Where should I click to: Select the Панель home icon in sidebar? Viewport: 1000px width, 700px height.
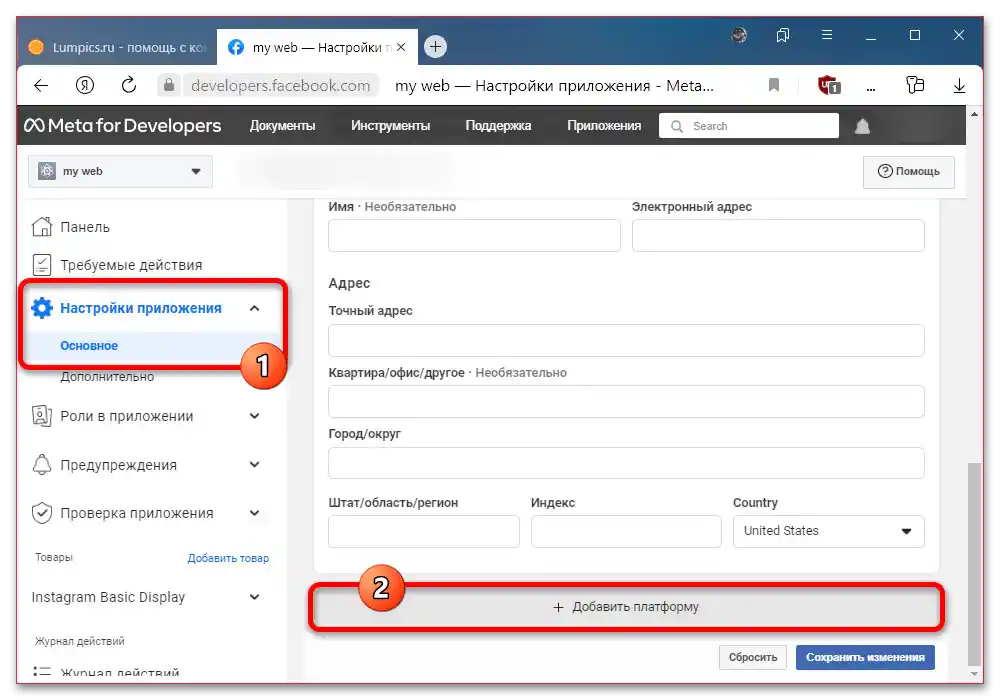coord(42,226)
